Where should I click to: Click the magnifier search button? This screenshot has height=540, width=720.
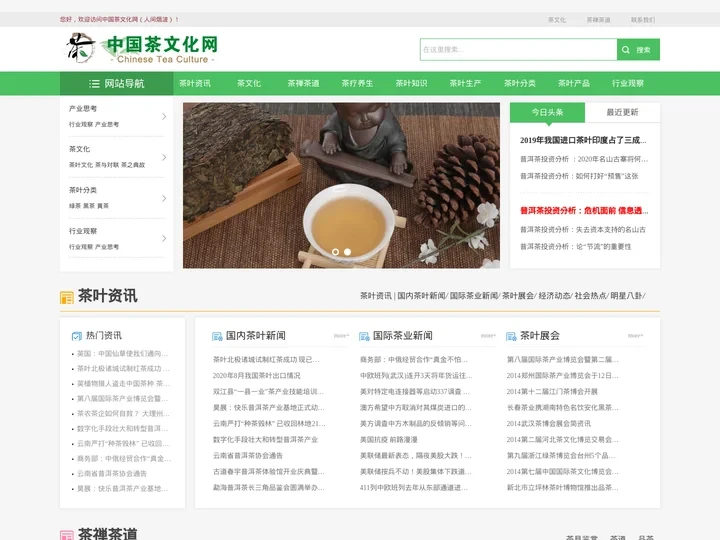point(638,50)
